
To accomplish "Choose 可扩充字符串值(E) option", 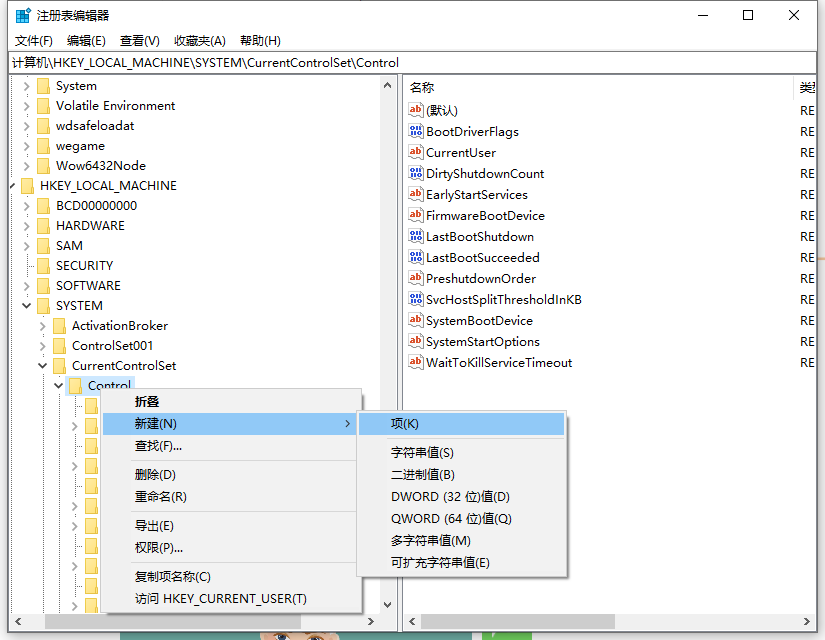I will (x=461, y=563).
